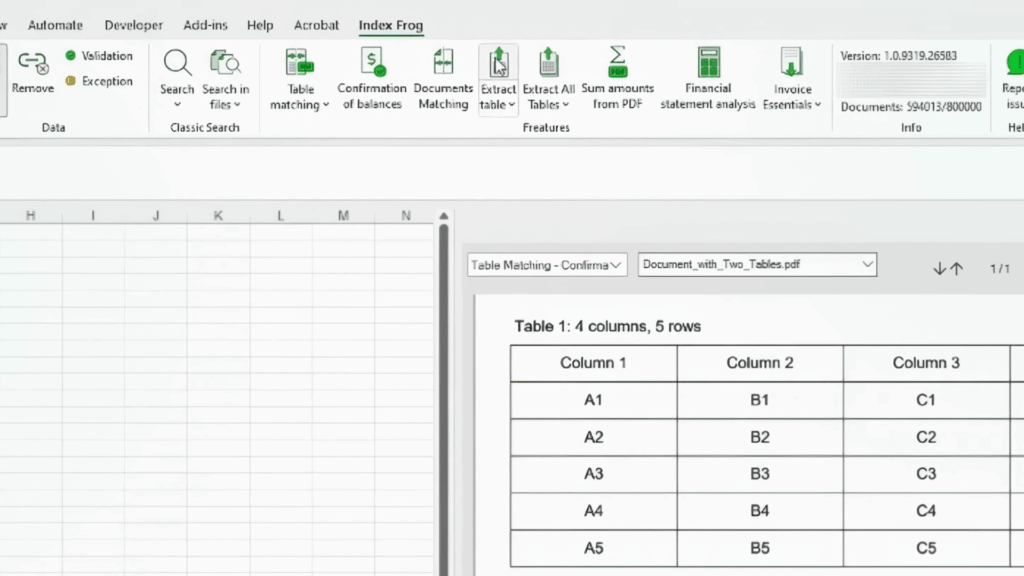Select the Index Frog tab
Screen dimensions: 1024x576
point(391,25)
